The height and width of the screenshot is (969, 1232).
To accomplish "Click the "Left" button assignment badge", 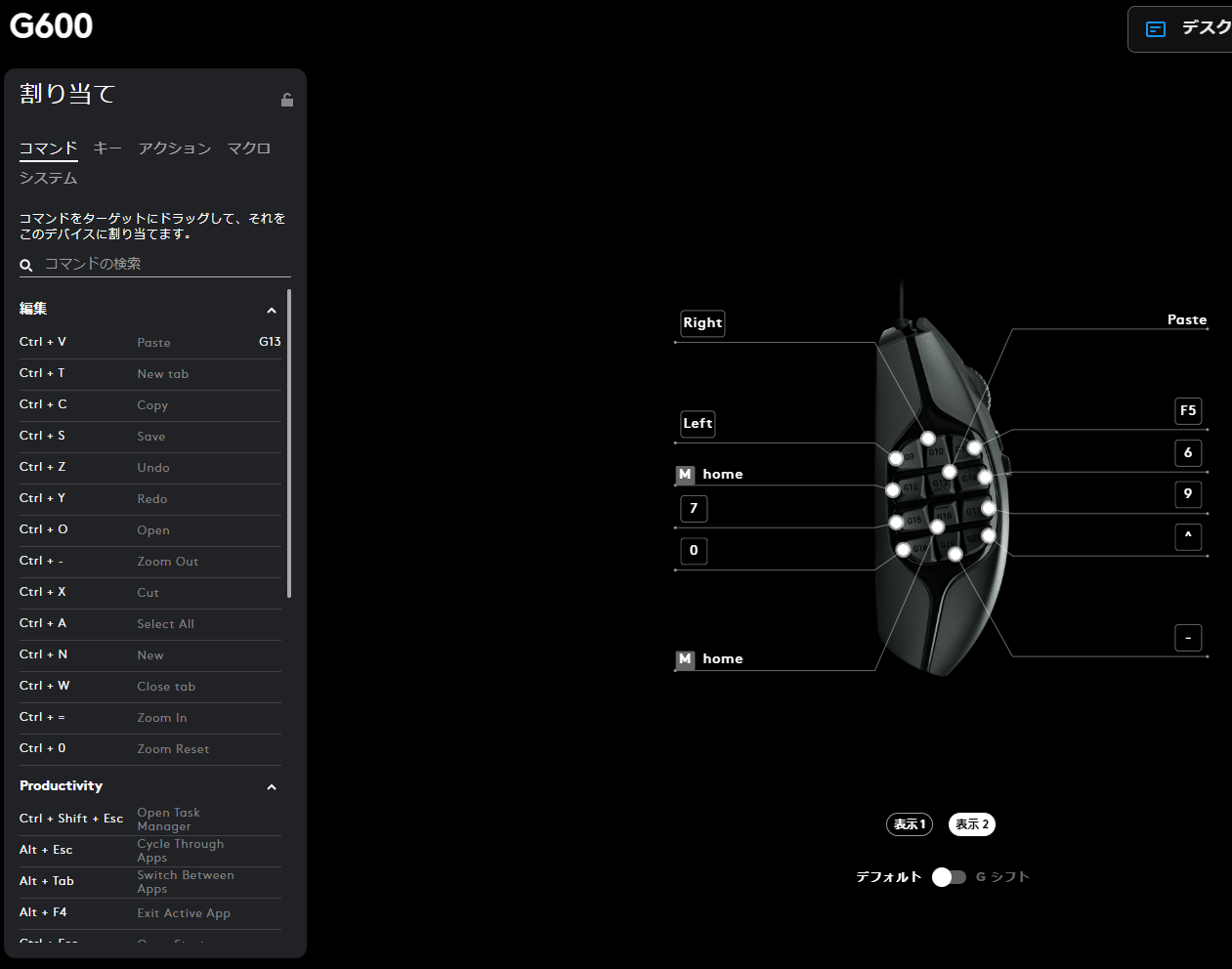I will (698, 424).
